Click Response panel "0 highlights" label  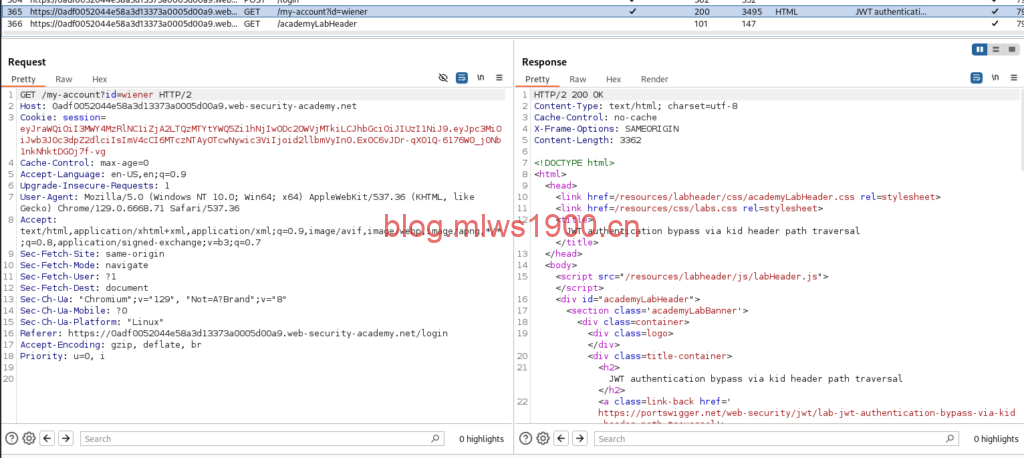coord(996,439)
